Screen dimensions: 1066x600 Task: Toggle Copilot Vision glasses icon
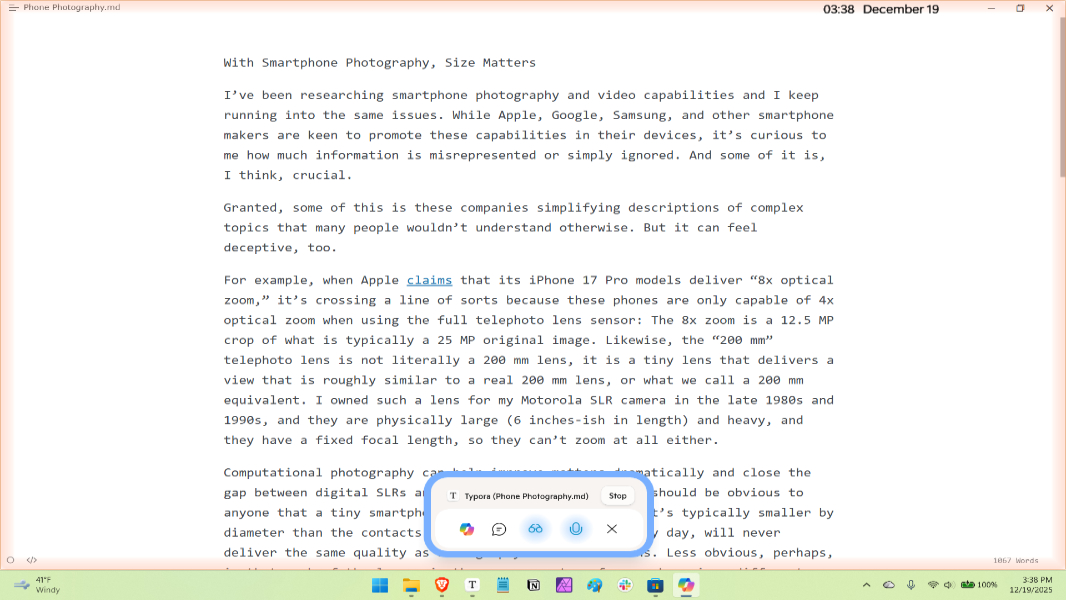pyautogui.click(x=536, y=529)
